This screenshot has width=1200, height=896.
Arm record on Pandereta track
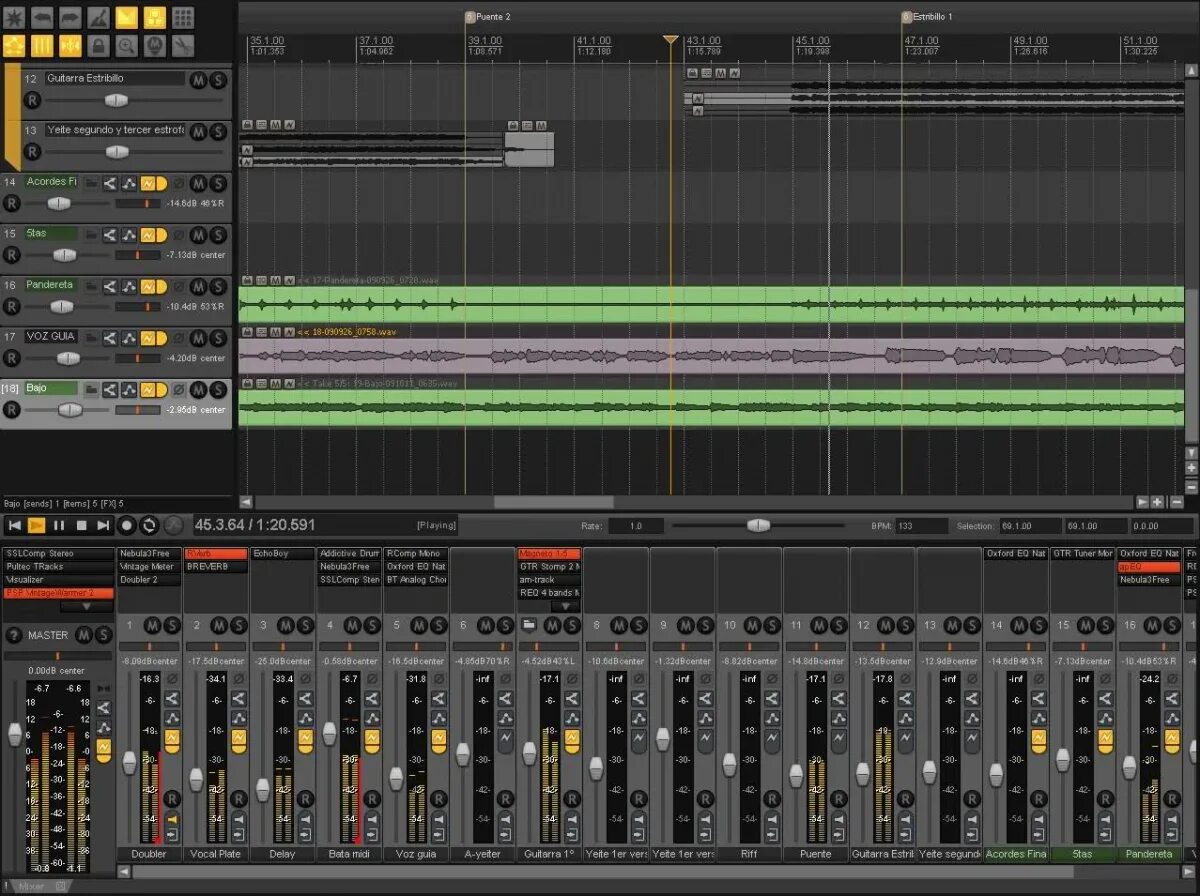click(x=11, y=306)
